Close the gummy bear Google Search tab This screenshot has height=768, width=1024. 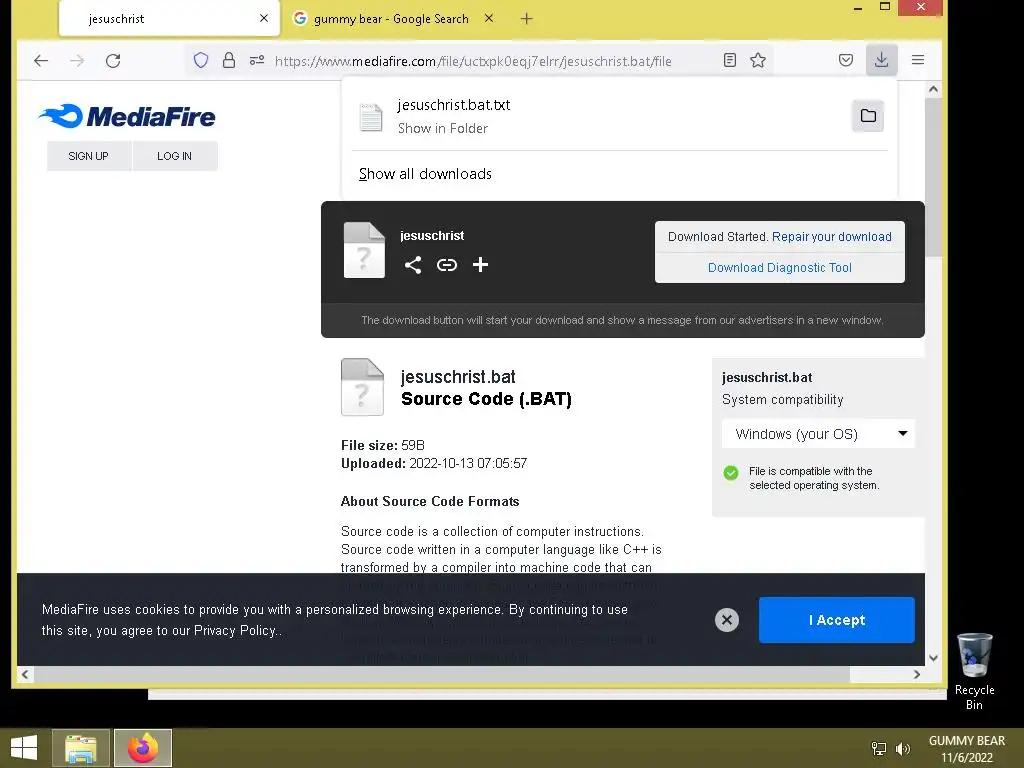(x=488, y=18)
